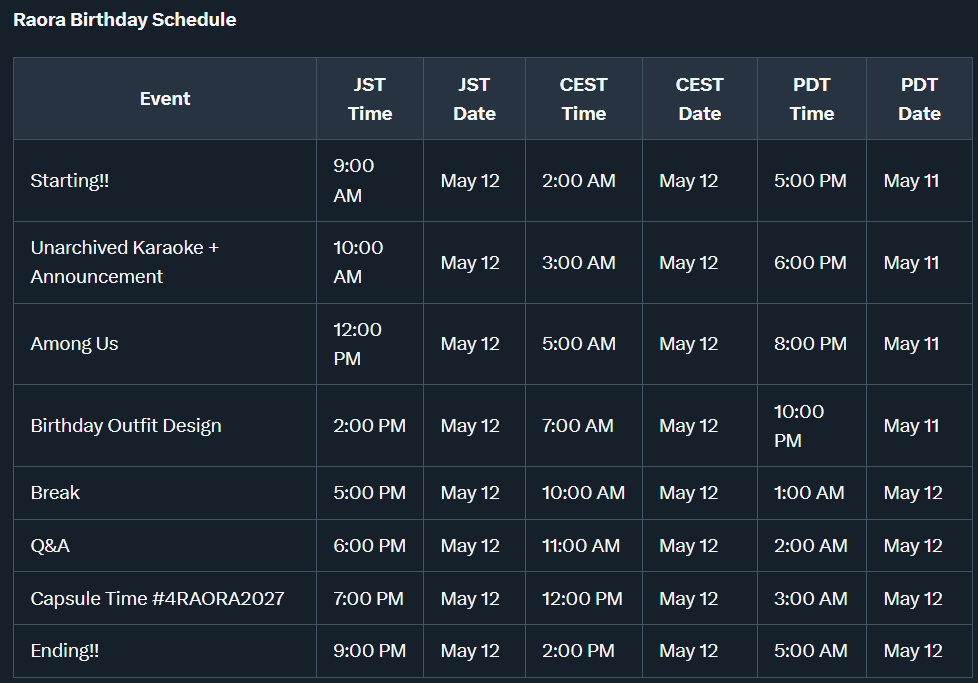Select the Break event cell
The width and height of the screenshot is (978, 683).
[x=55, y=493]
